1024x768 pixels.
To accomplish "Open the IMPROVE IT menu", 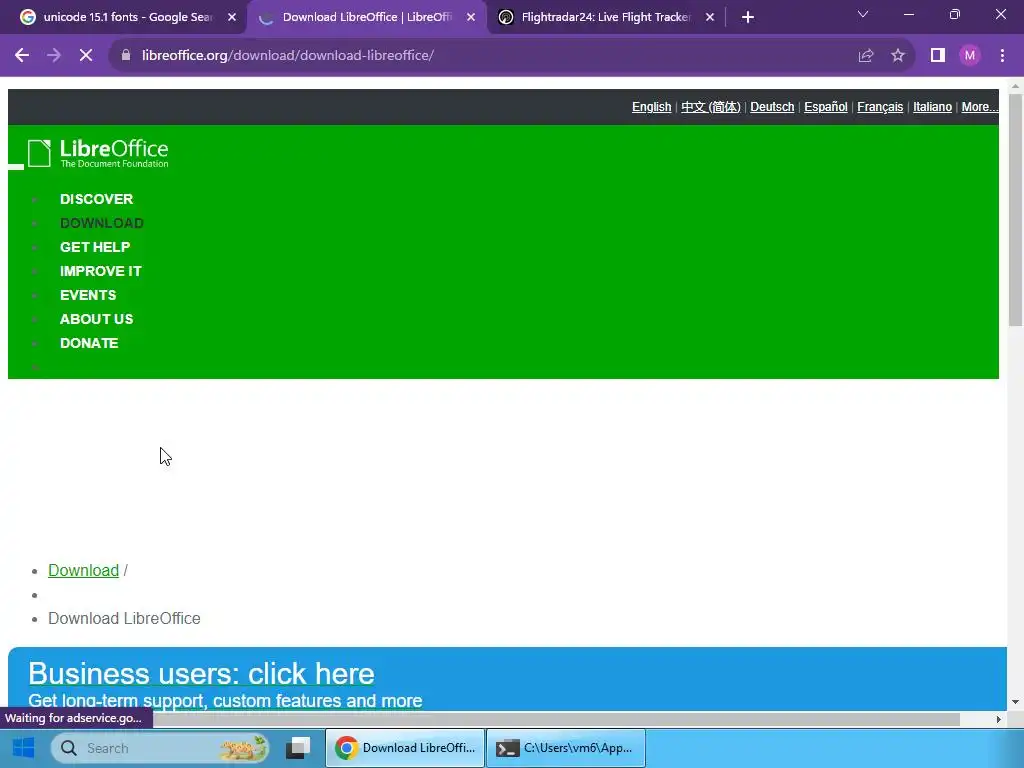I will coord(101,271).
